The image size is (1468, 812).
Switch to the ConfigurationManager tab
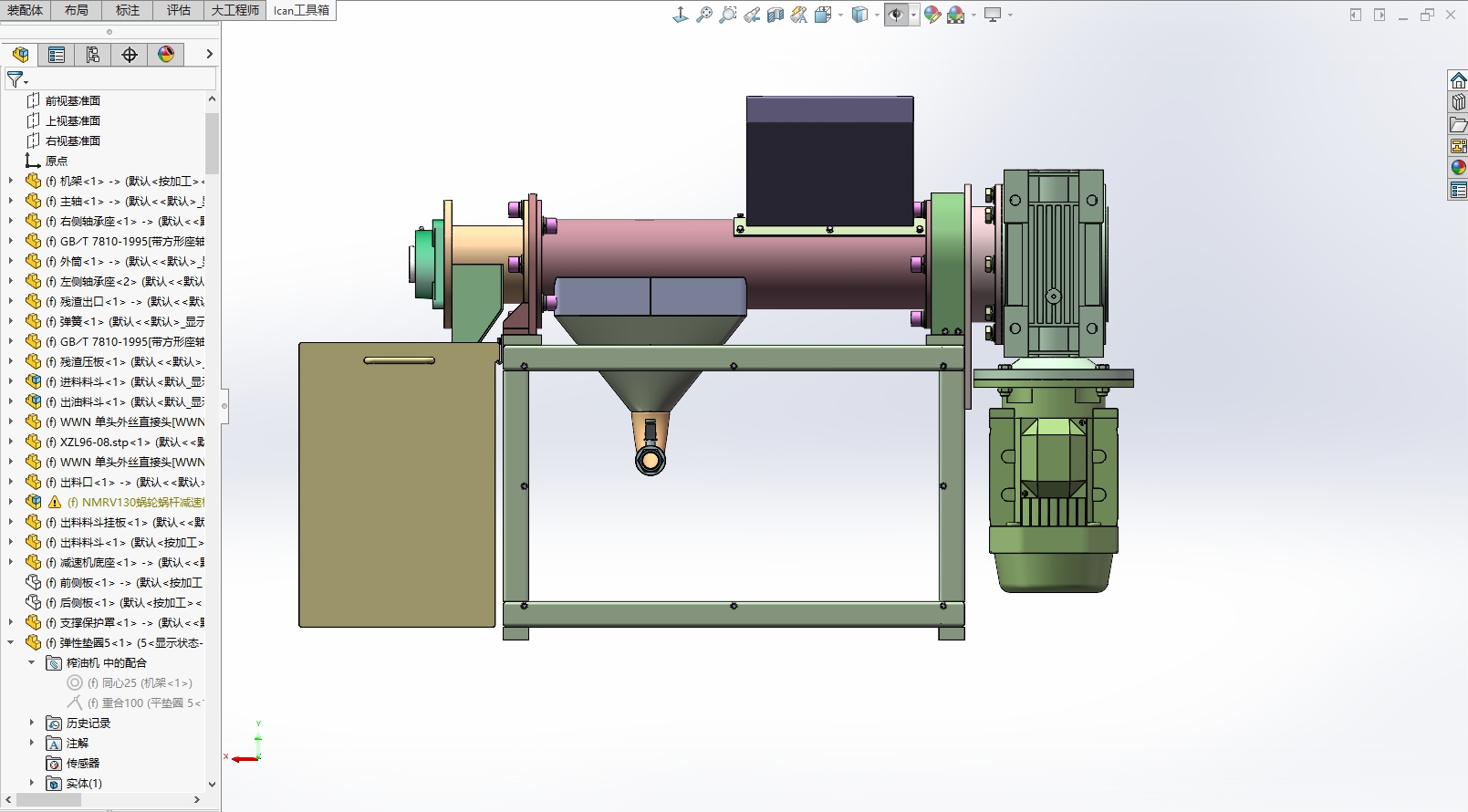pos(93,55)
